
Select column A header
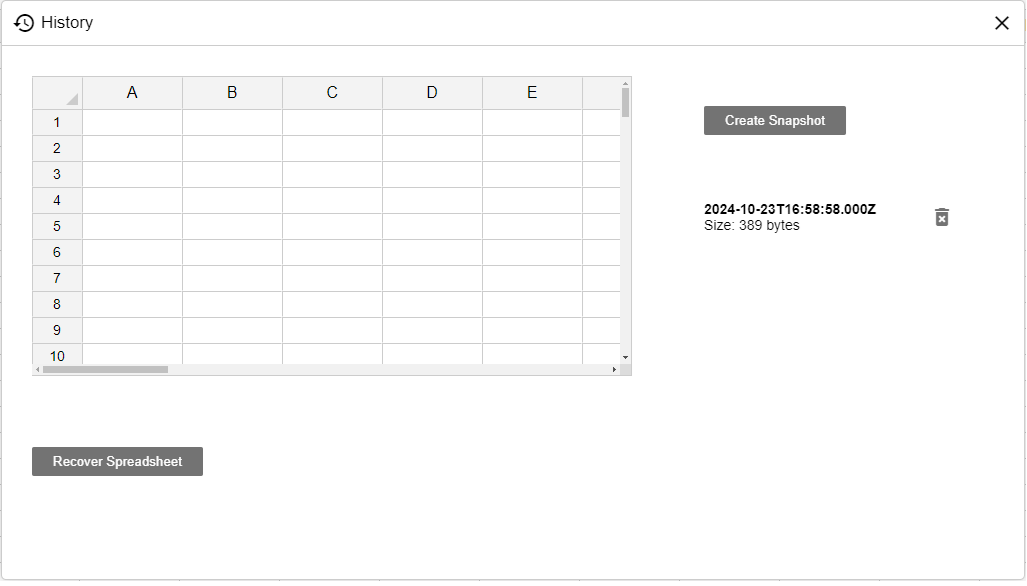132,93
